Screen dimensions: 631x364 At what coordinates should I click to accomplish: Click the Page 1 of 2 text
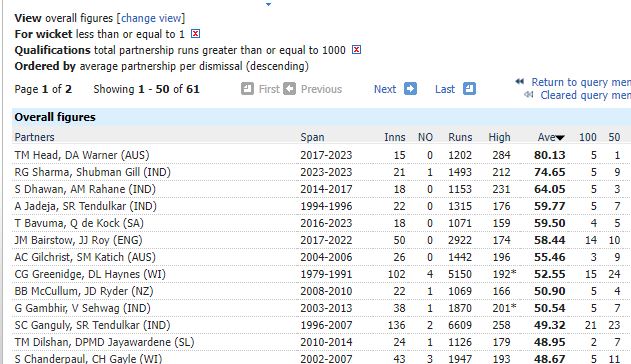pyautogui.click(x=43, y=89)
